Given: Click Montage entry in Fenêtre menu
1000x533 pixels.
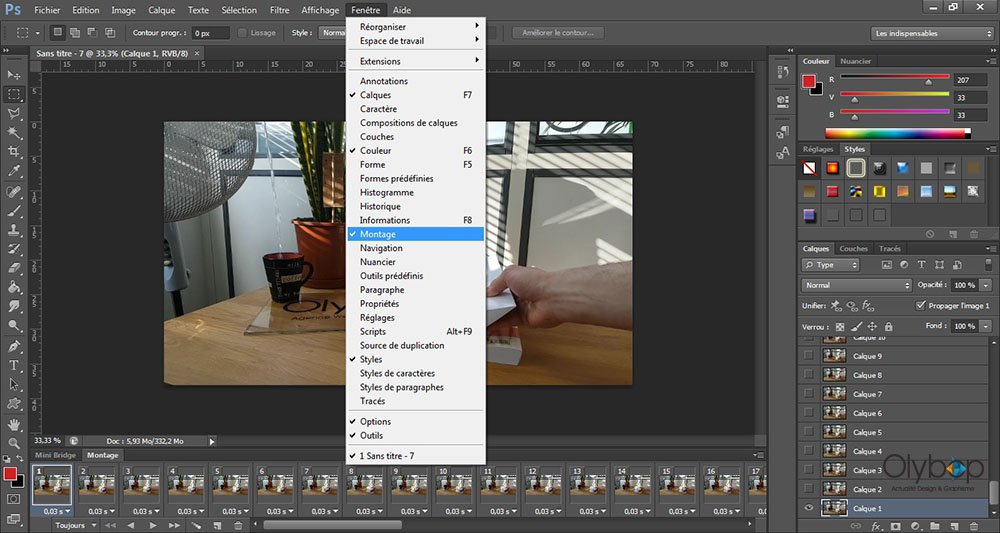Looking at the screenshot, I should point(415,234).
